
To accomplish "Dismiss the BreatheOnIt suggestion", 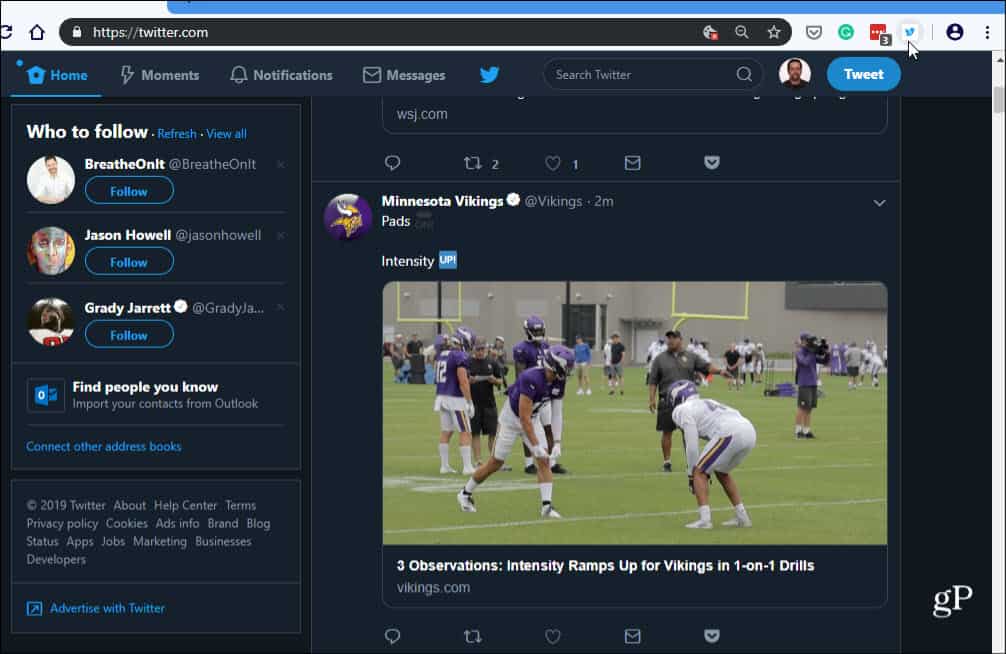I will coord(280,165).
